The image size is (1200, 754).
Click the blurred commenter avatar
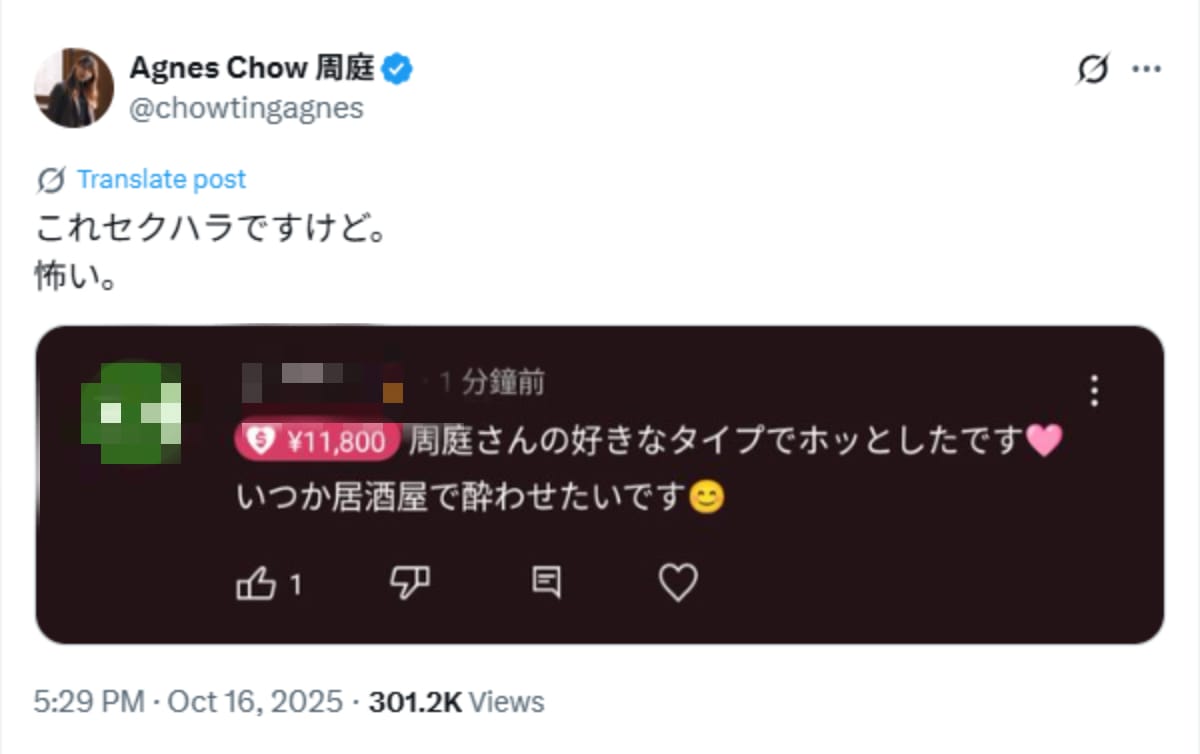[133, 413]
